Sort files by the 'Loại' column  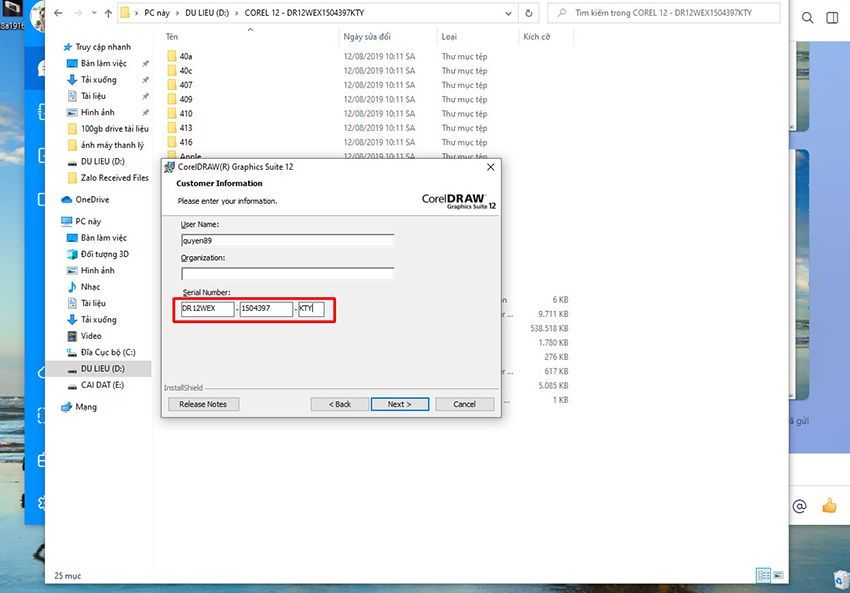[449, 37]
